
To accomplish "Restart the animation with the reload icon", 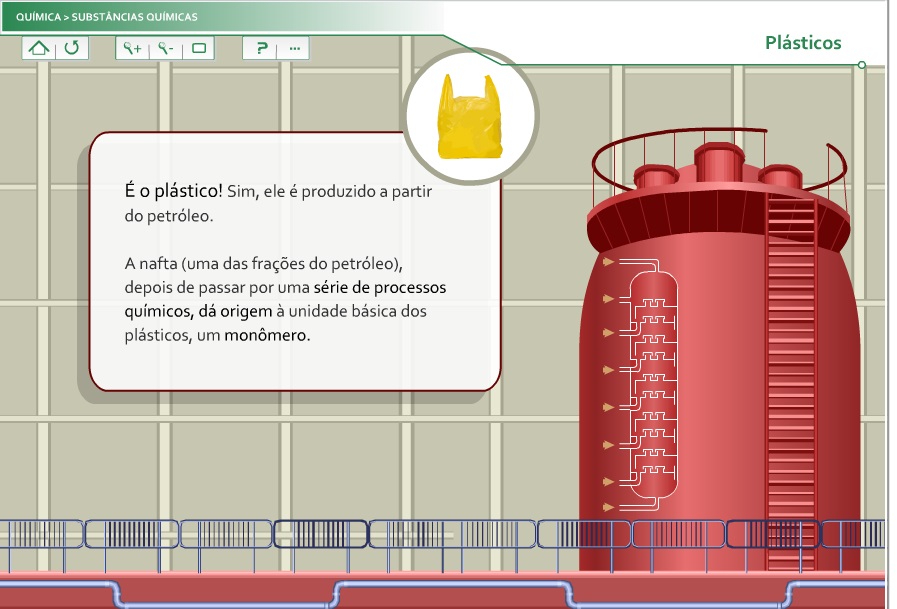I will pos(71,48).
